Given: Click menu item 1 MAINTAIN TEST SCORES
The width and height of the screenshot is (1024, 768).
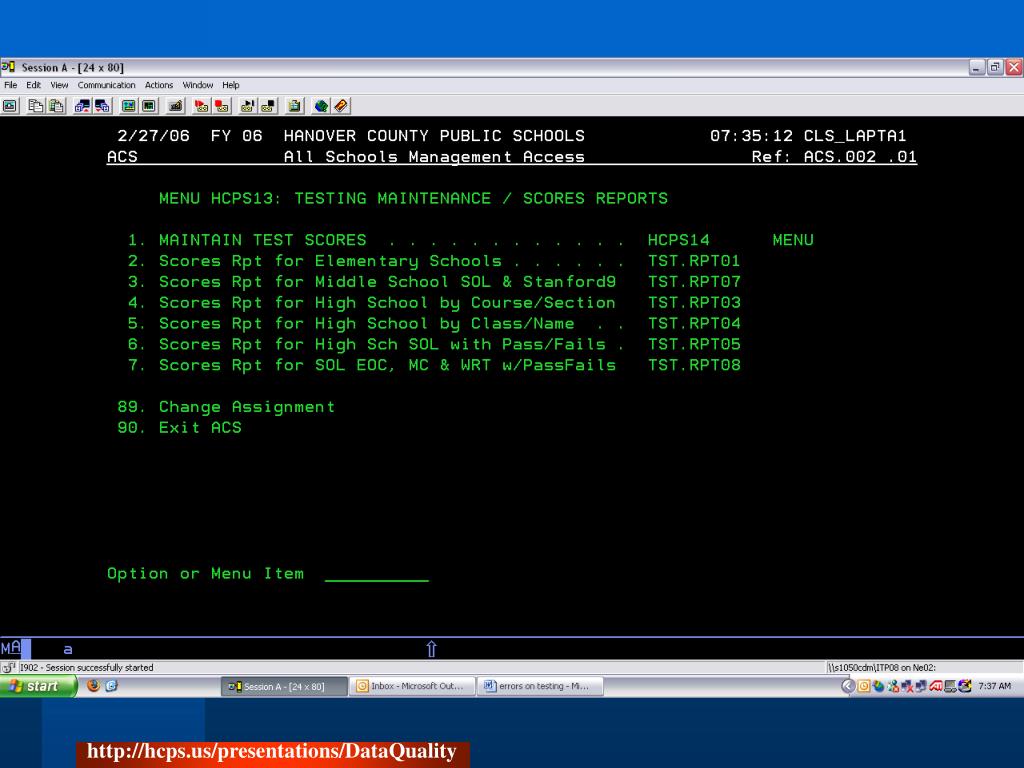Looking at the screenshot, I should tap(263, 240).
